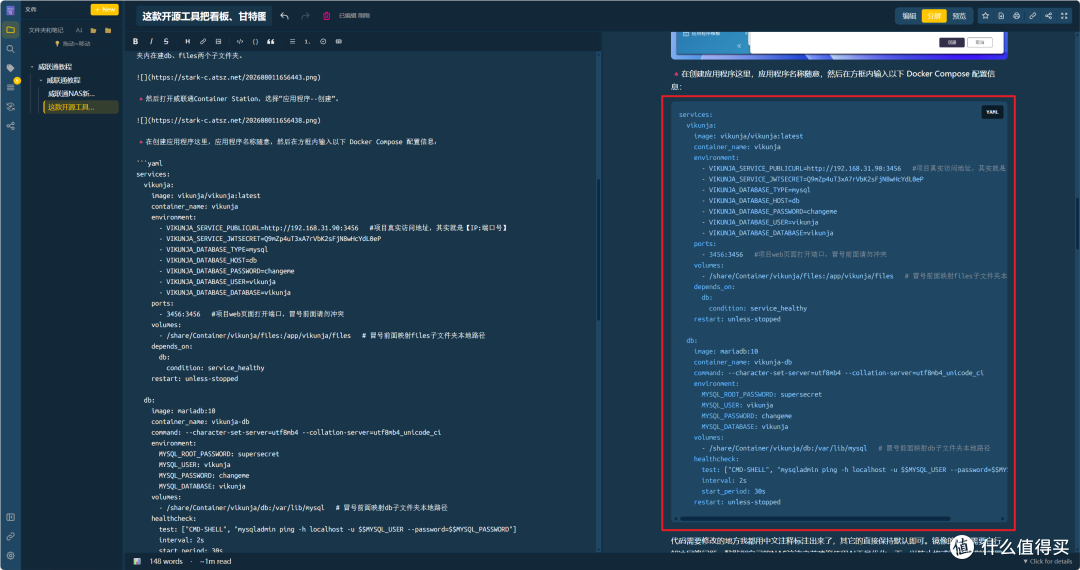1080x570 pixels.
Task: Click the 'restart: unless-stopped' line under depends_on in editor
Action: click(x=195, y=379)
